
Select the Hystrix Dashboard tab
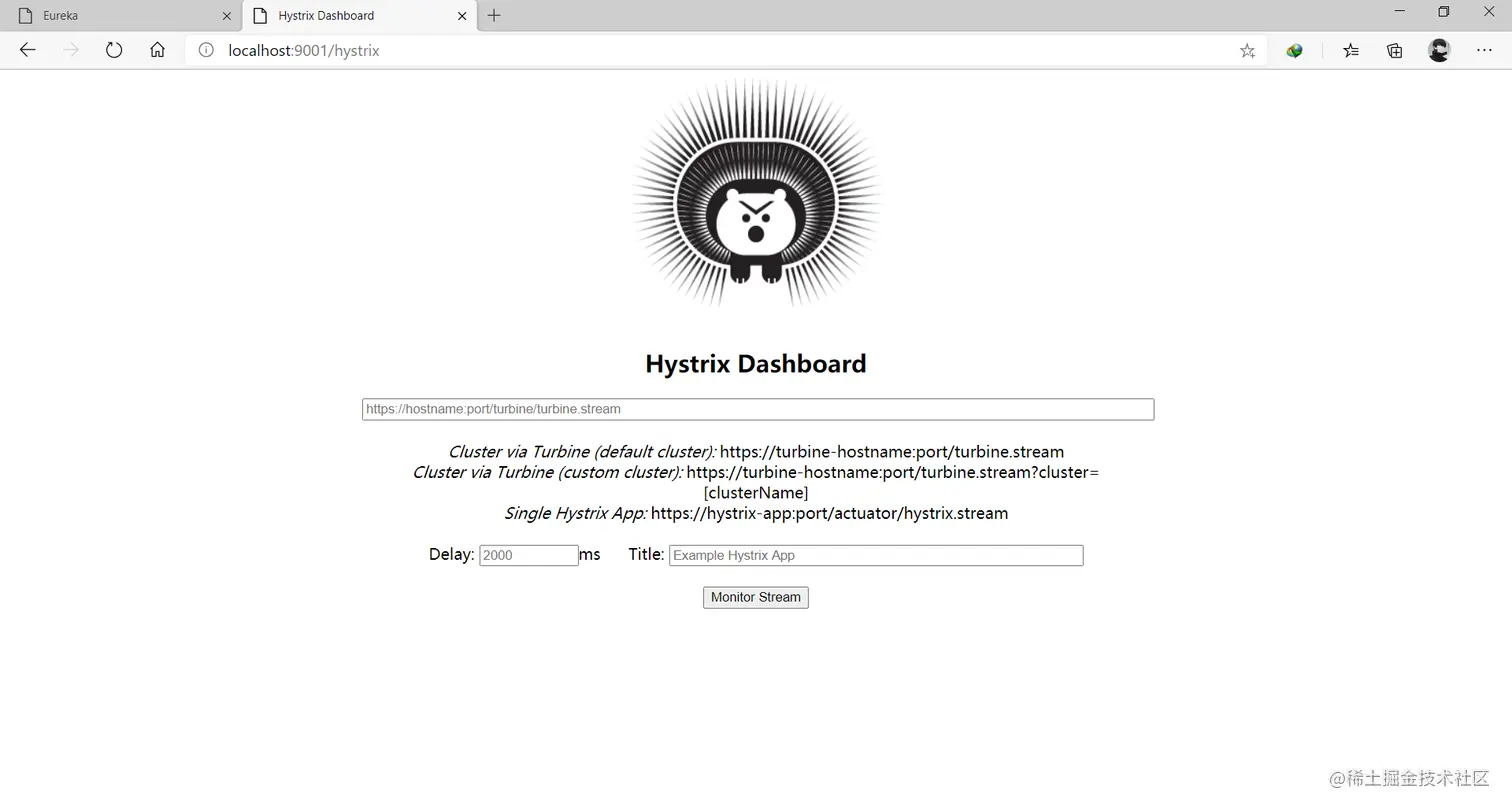pyautogui.click(x=360, y=16)
